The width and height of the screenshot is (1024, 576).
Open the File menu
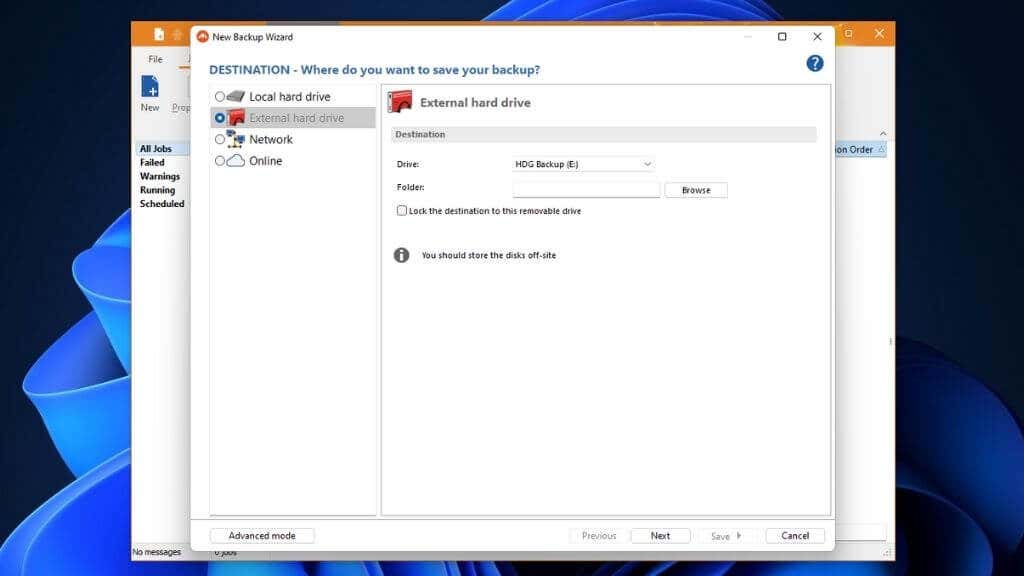155,59
